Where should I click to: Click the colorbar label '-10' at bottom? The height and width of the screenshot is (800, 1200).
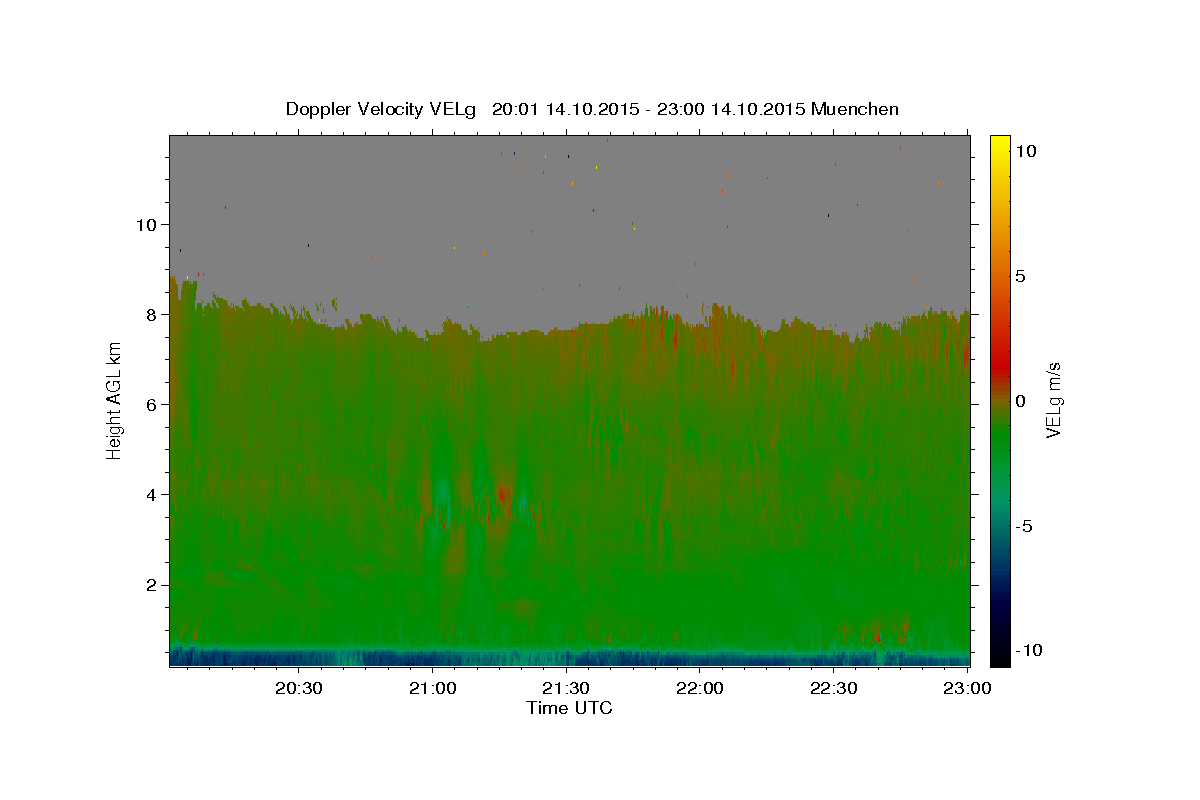point(1028,651)
